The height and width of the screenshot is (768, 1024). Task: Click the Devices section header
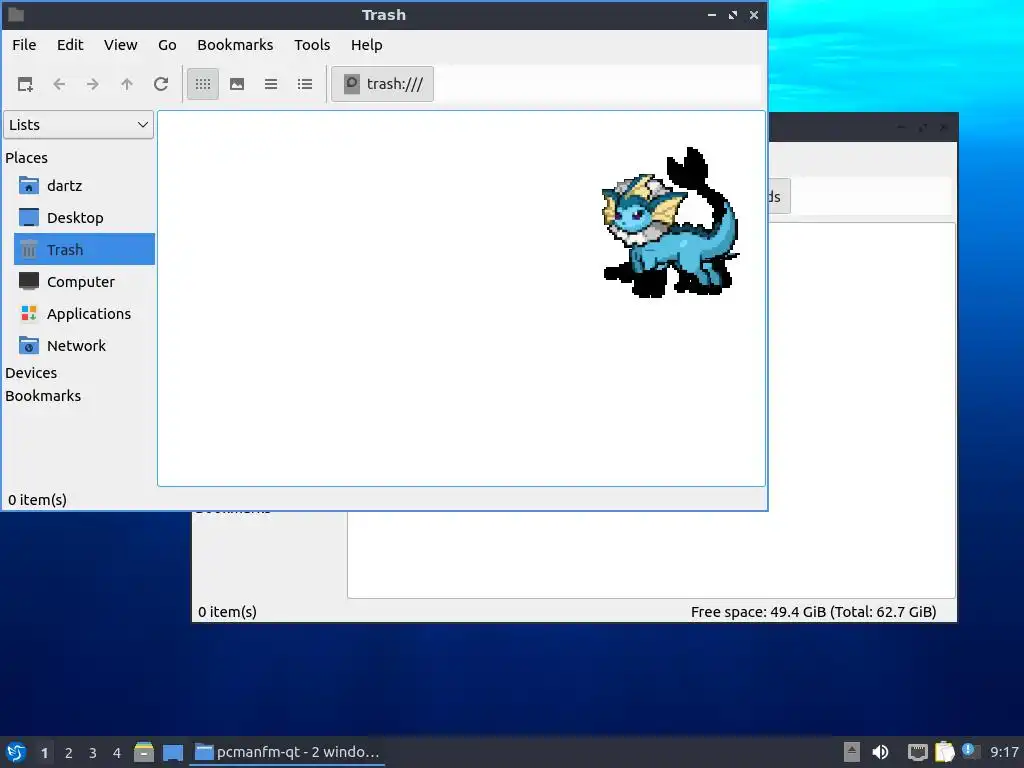coord(31,373)
